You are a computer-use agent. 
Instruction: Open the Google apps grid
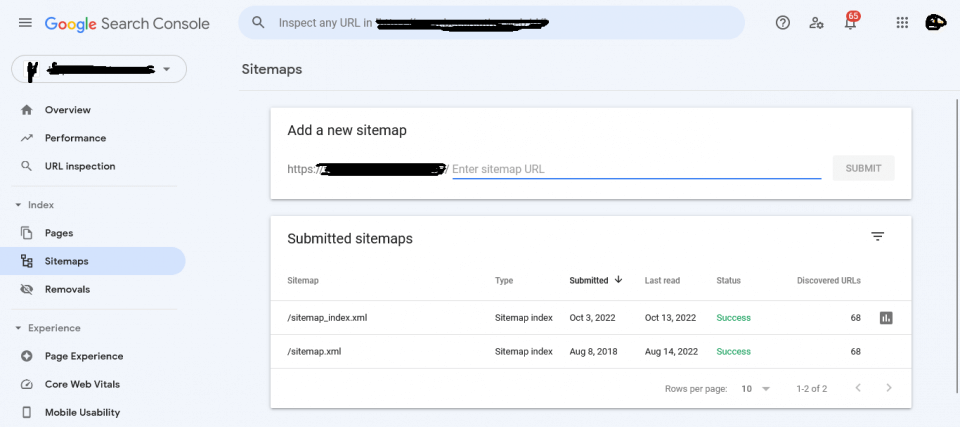(x=902, y=23)
